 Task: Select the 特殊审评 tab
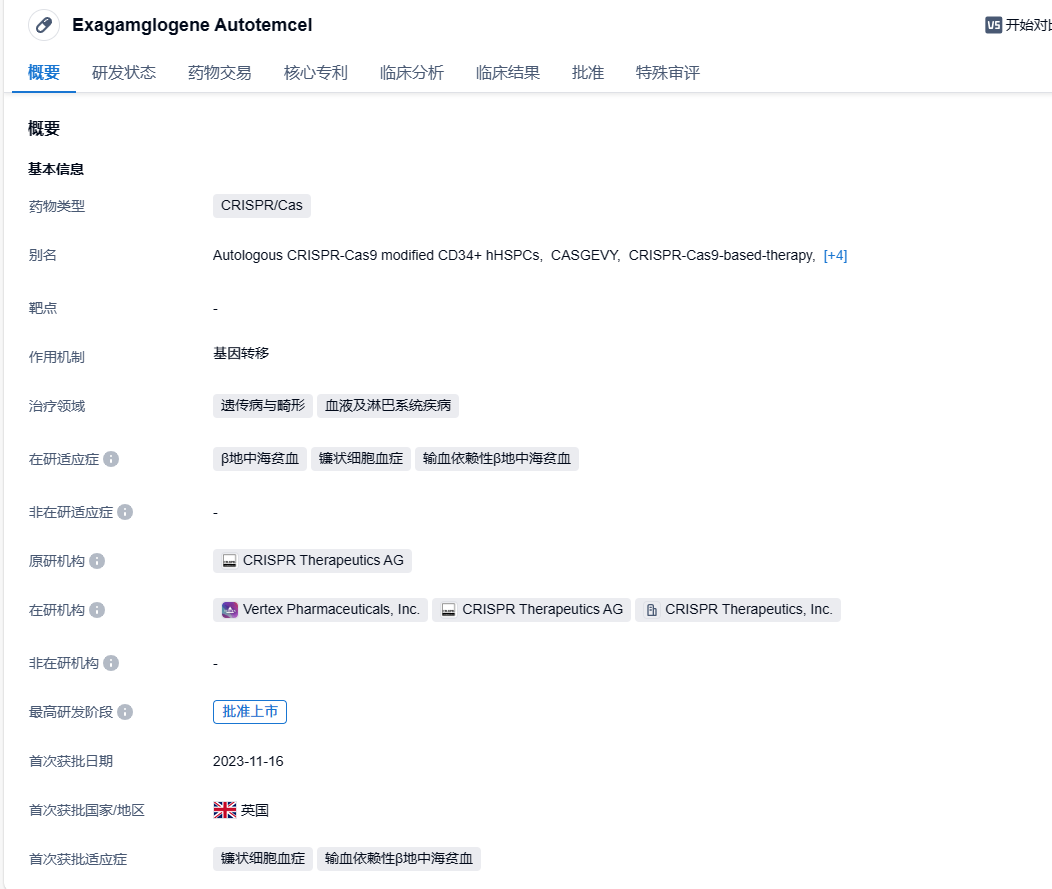coord(668,72)
